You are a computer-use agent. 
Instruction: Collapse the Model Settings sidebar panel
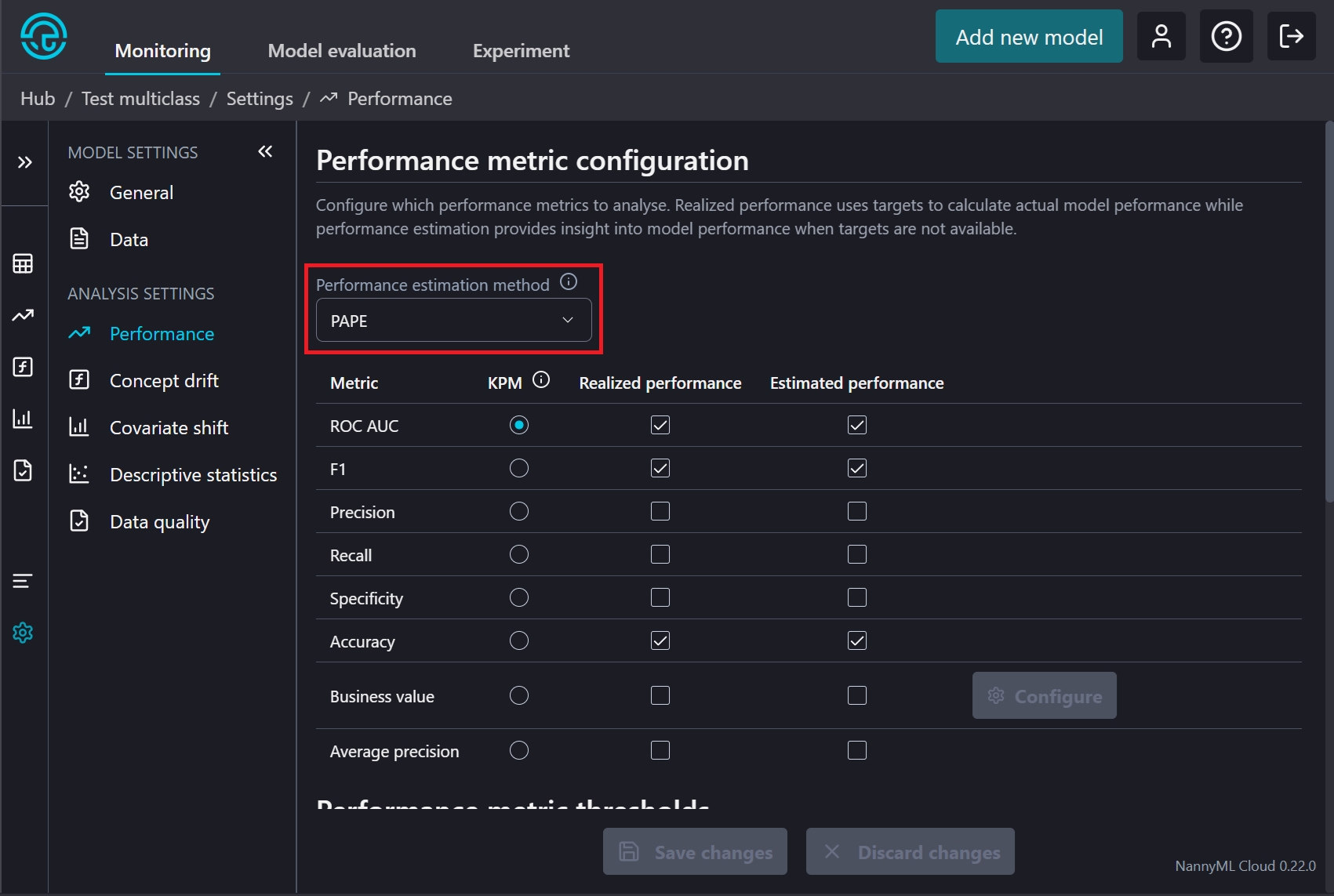[265, 151]
